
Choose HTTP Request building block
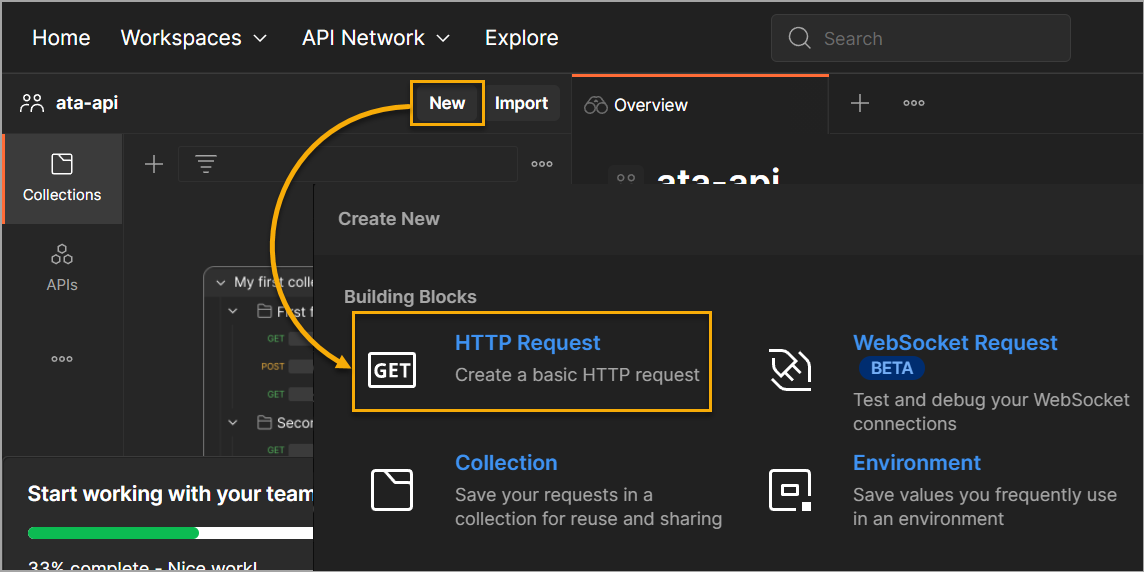[532, 362]
